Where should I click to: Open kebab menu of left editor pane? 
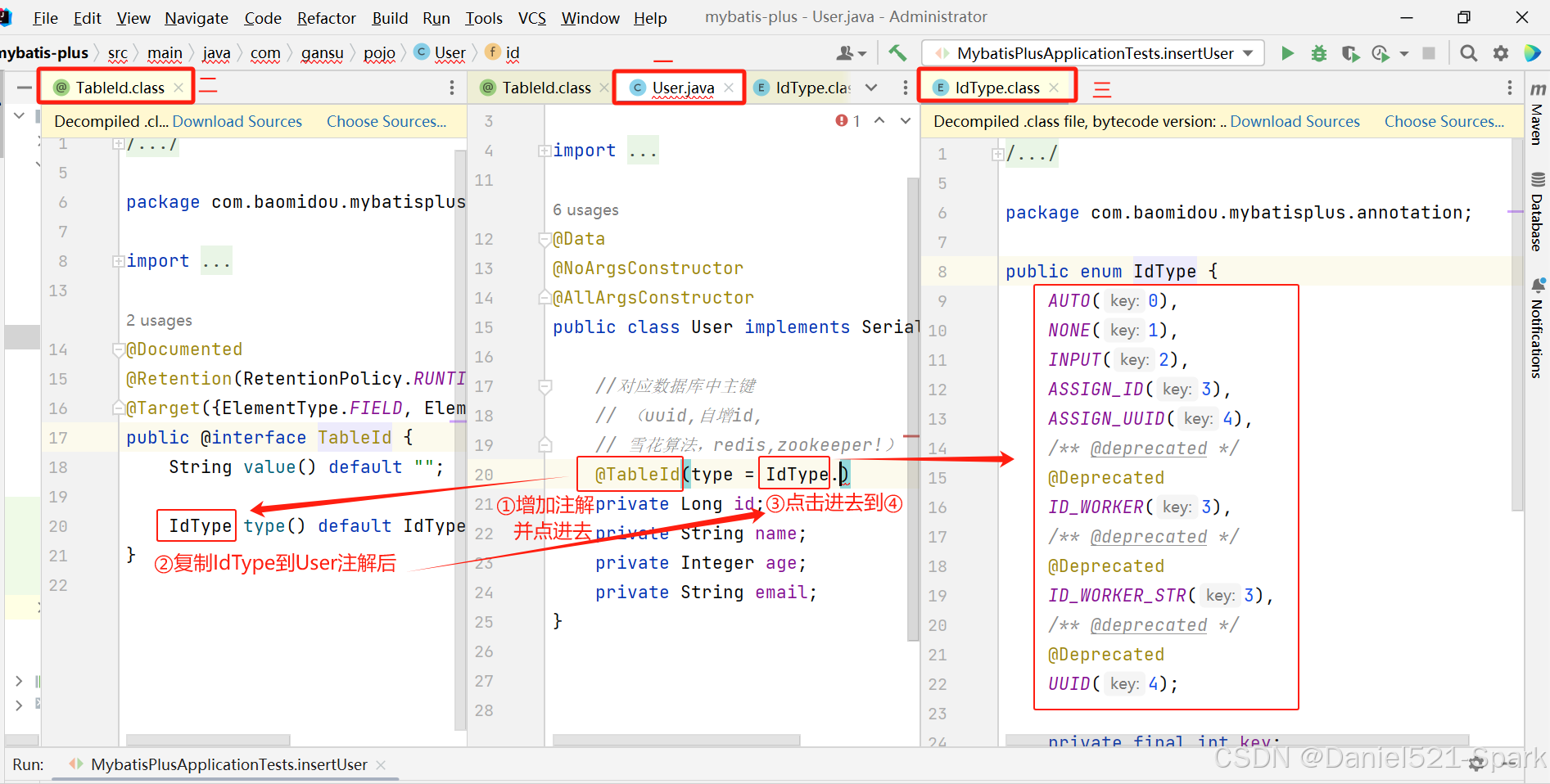coord(452,88)
